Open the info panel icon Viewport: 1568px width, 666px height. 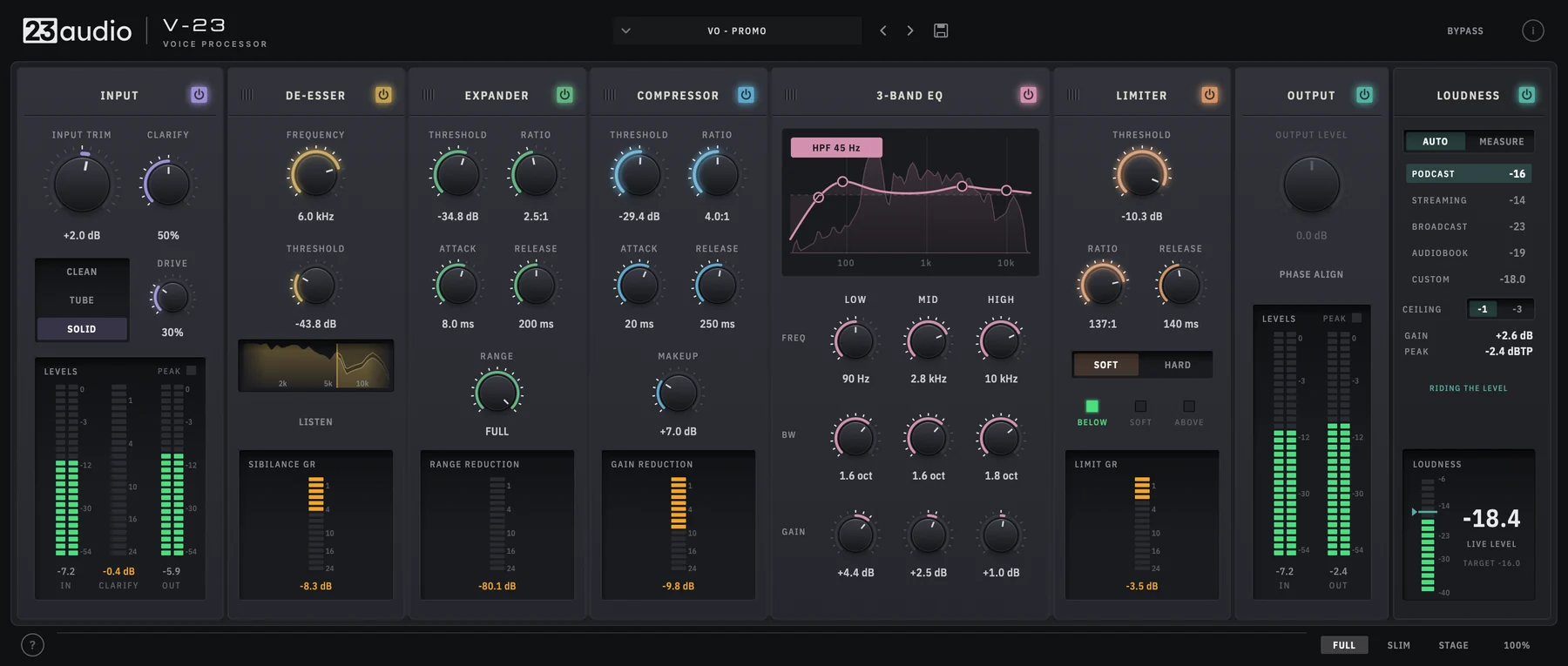(1533, 30)
